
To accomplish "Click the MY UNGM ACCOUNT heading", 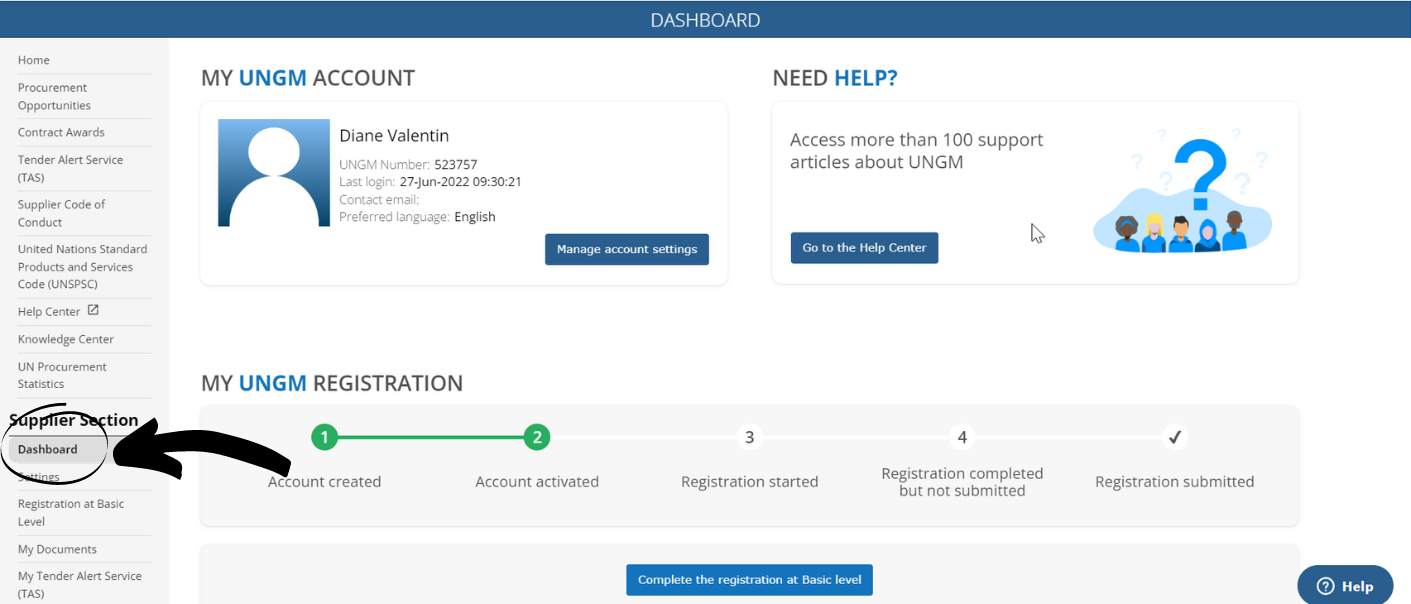I will [308, 78].
